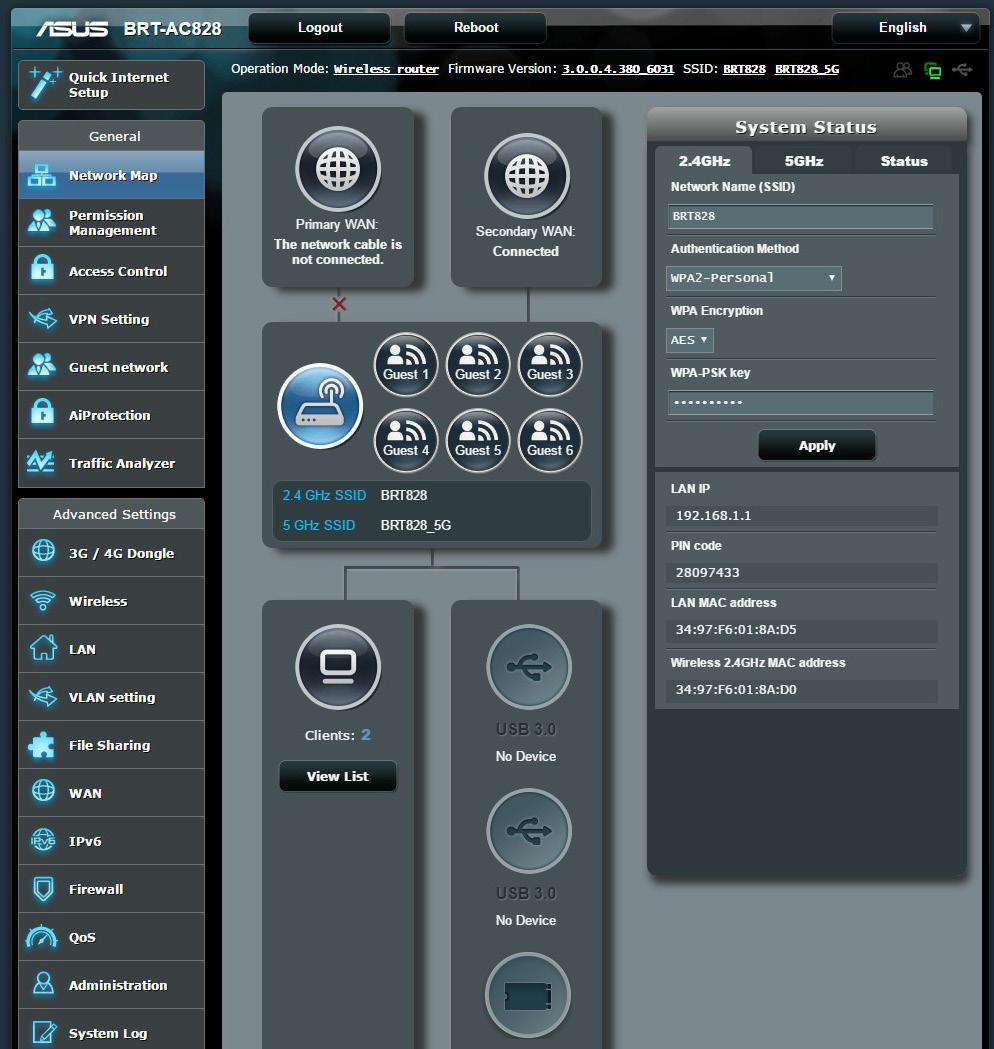The width and height of the screenshot is (994, 1049).
Task: Click LAN MAC address 34:97:F6:01:8A:D5
Action: pyautogui.click(x=736, y=630)
